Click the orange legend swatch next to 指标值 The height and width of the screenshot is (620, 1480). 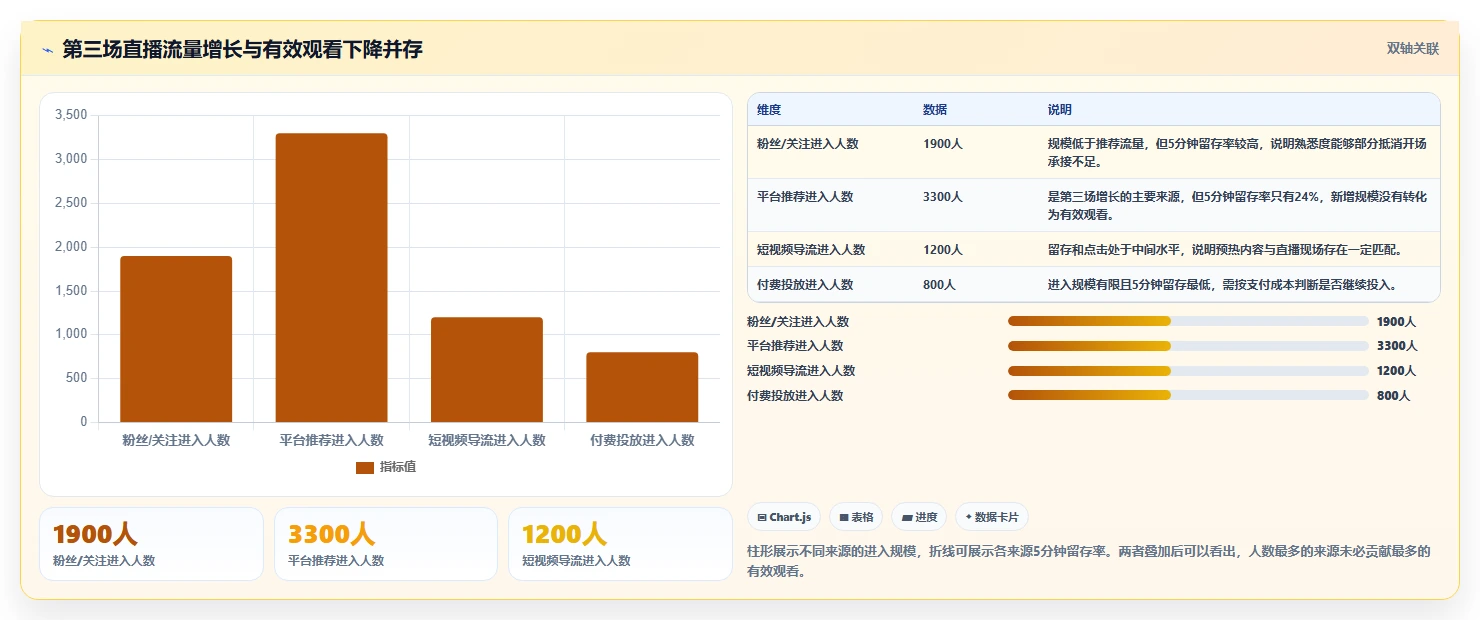[365, 467]
